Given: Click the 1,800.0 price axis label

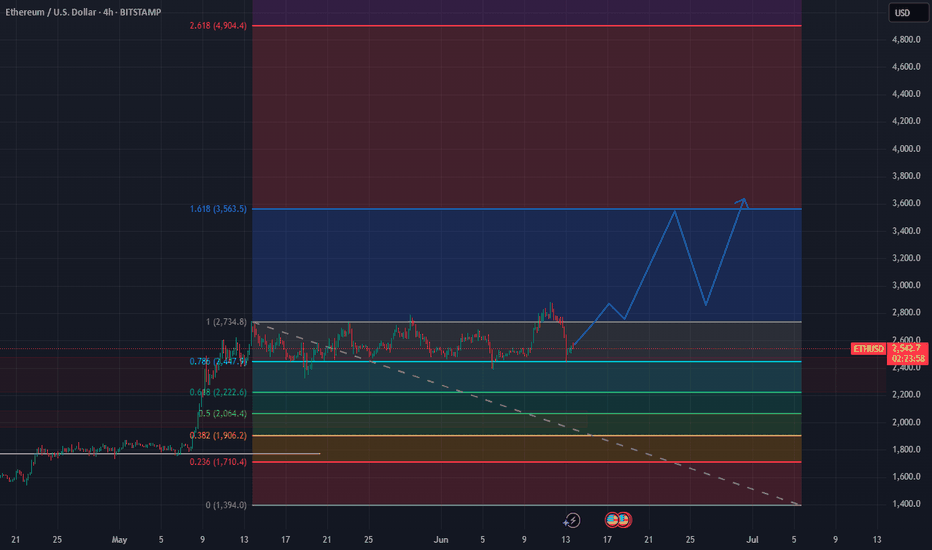Looking at the screenshot, I should pyautogui.click(x=906, y=450).
